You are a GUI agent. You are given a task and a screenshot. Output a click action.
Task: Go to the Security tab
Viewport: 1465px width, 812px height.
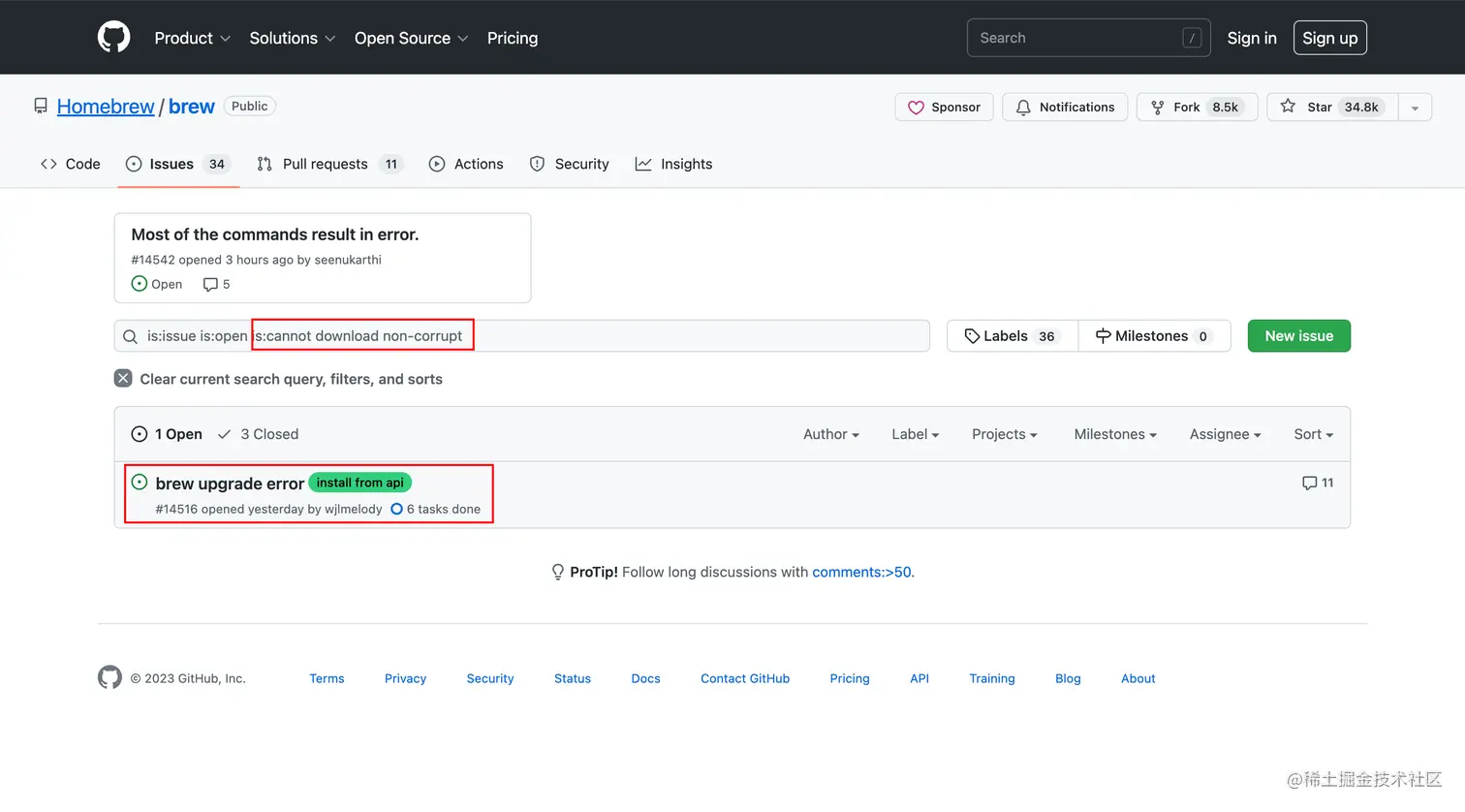coord(570,164)
